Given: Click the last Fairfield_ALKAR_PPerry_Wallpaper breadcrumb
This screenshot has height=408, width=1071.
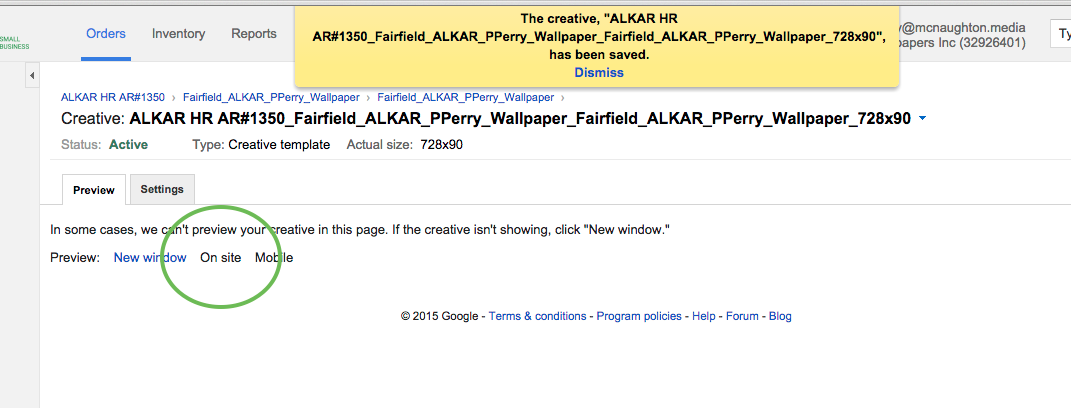Looking at the screenshot, I should (465, 97).
